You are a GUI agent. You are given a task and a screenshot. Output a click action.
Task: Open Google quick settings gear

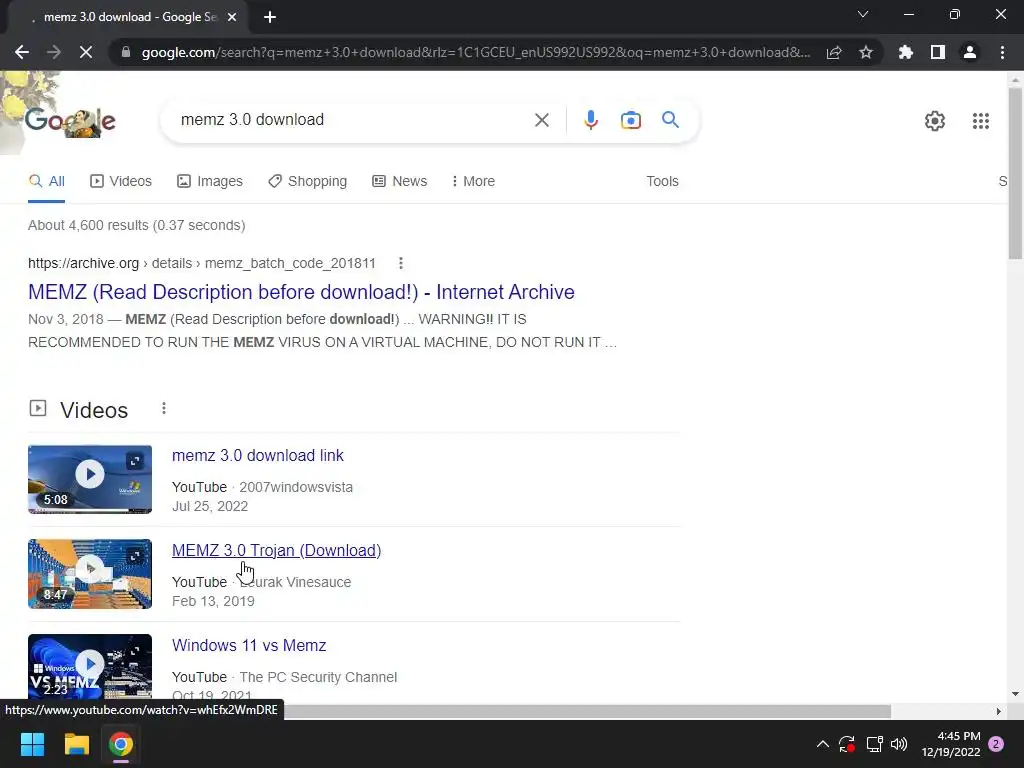(x=935, y=121)
